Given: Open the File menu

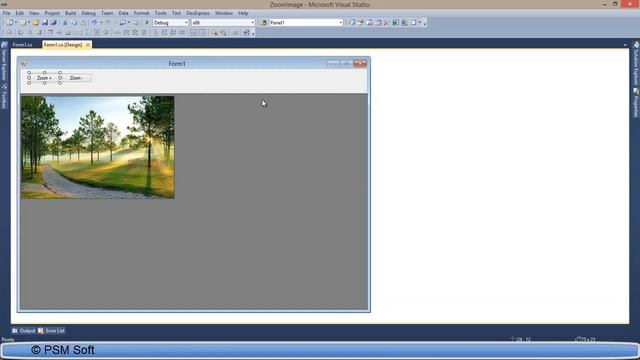Looking at the screenshot, I should tap(6, 13).
